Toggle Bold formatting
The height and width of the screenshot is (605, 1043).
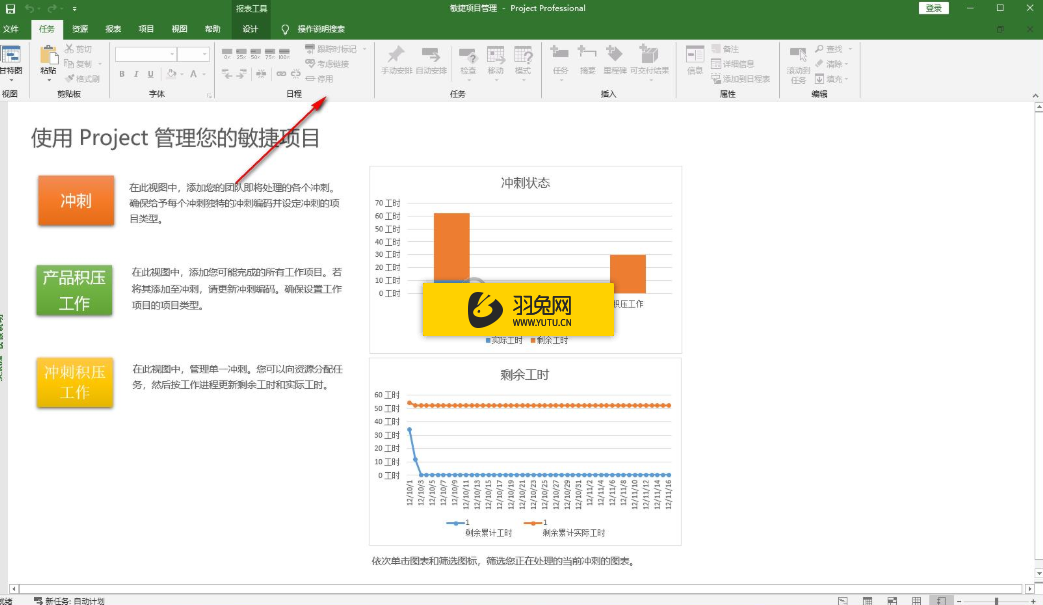coord(122,74)
